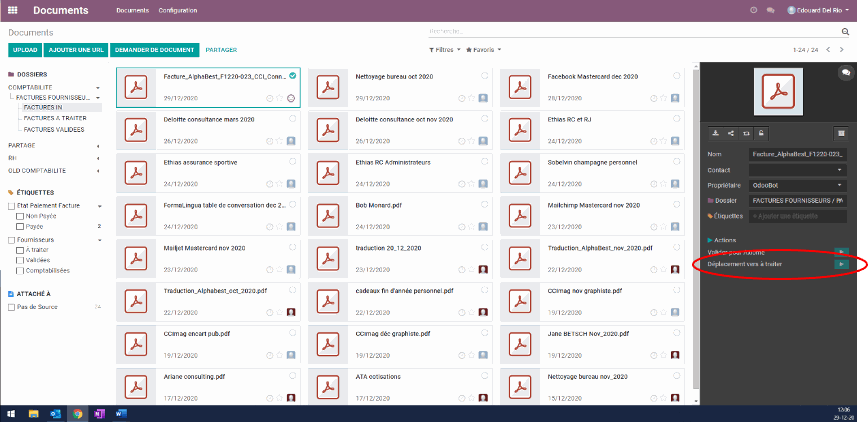Go to previous page arrow
Screen dimensions: 868x422
click(828, 50)
